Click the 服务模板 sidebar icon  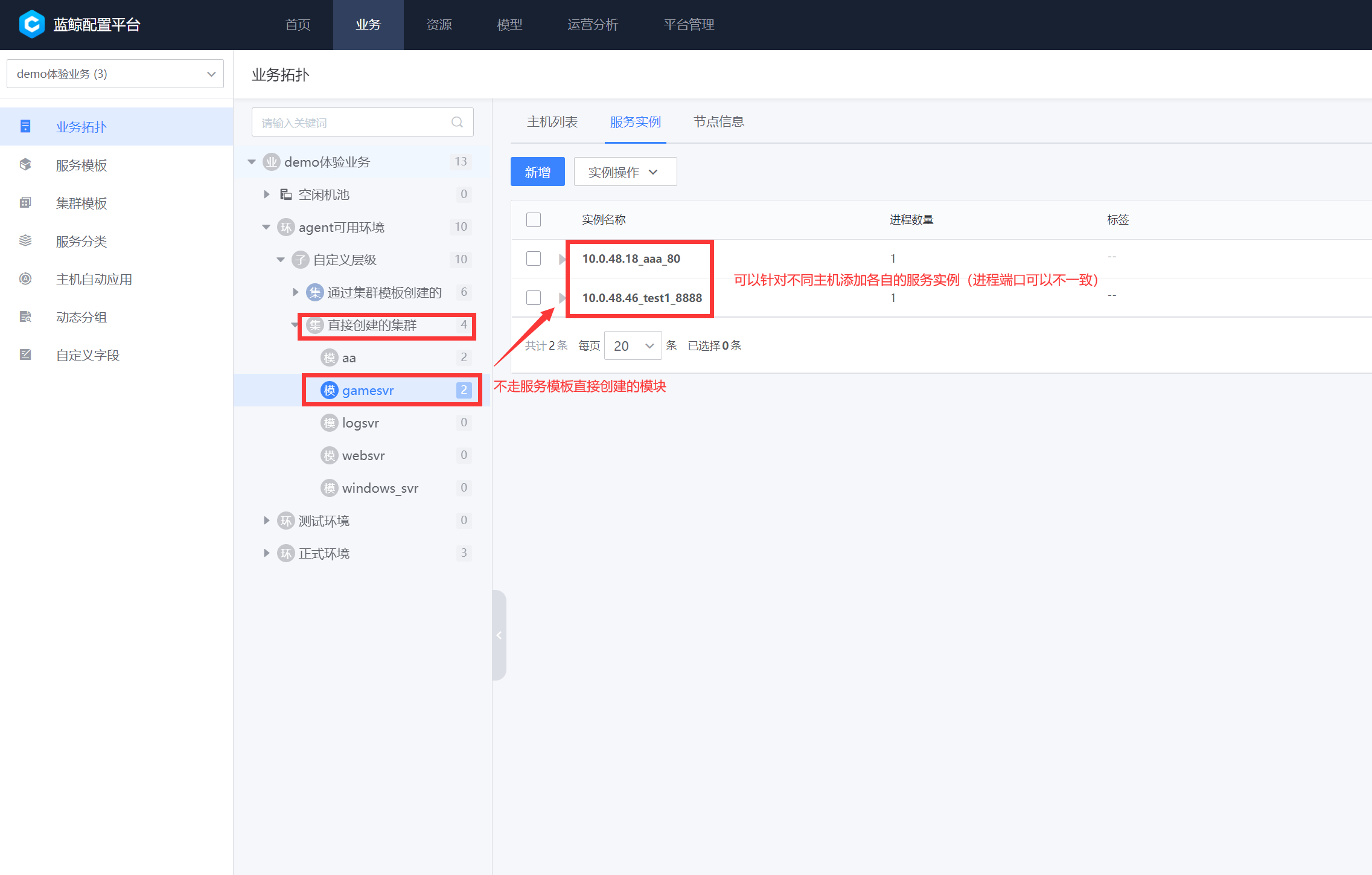tap(25, 164)
